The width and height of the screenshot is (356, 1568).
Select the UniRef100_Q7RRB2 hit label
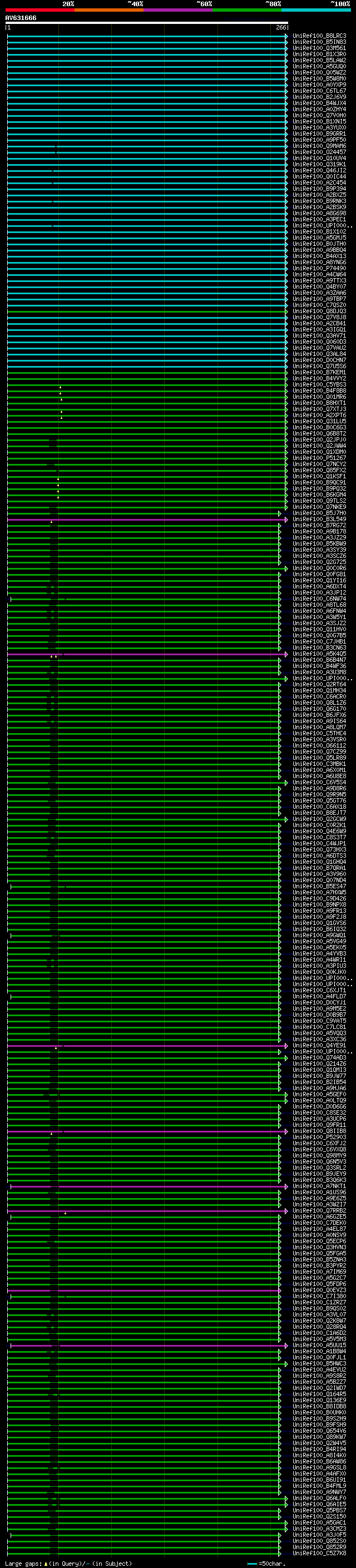[x=319, y=1211]
